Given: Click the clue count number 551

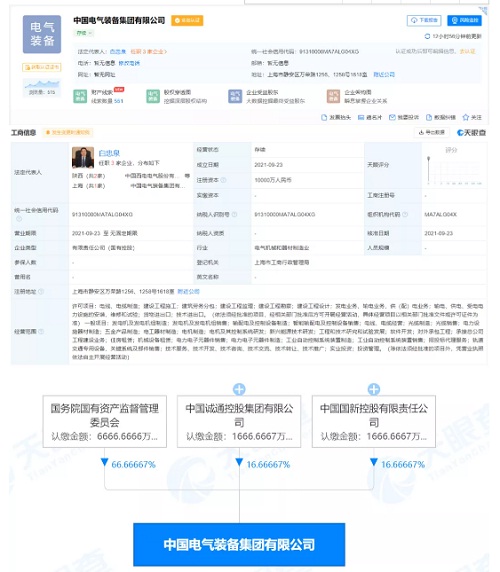Looking at the screenshot, I should (119, 101).
